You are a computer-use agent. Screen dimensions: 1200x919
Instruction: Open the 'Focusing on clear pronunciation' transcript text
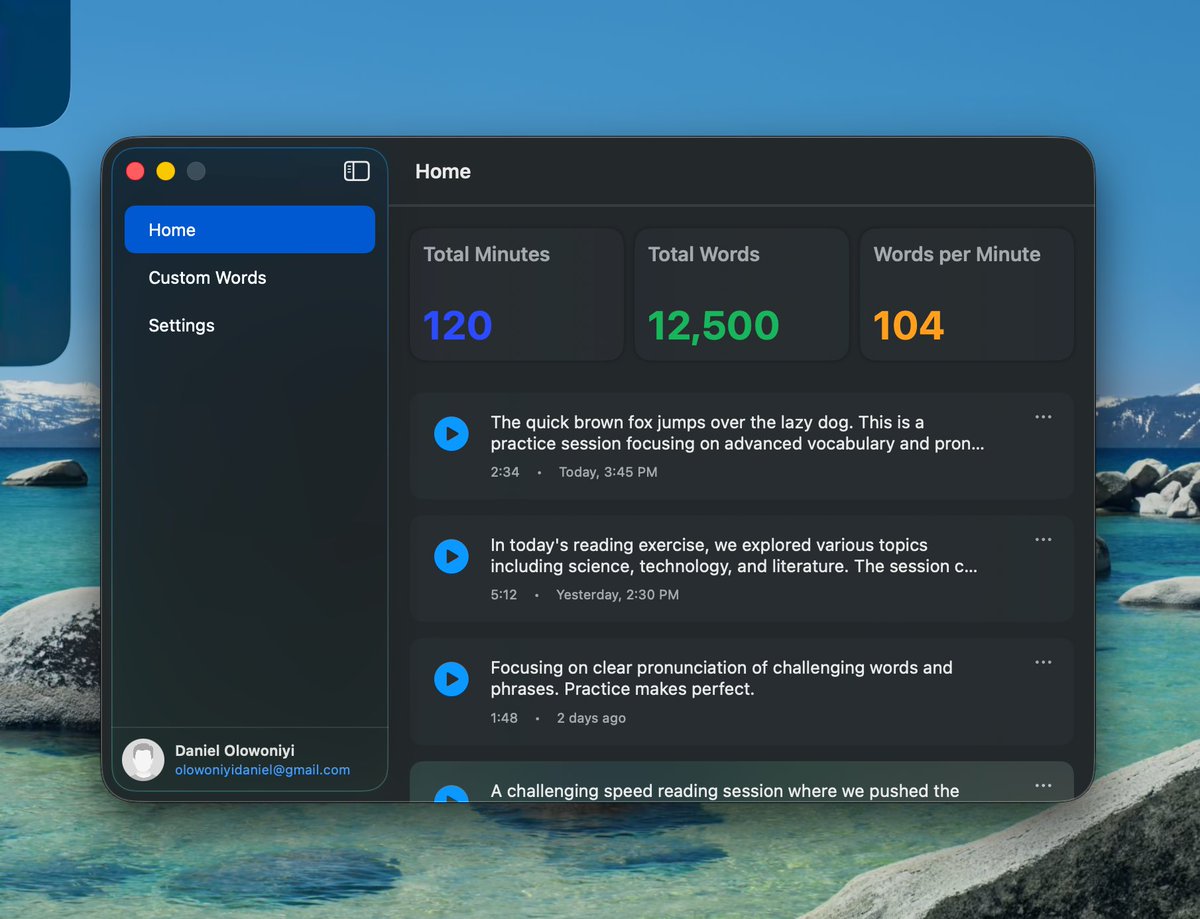[721, 679]
